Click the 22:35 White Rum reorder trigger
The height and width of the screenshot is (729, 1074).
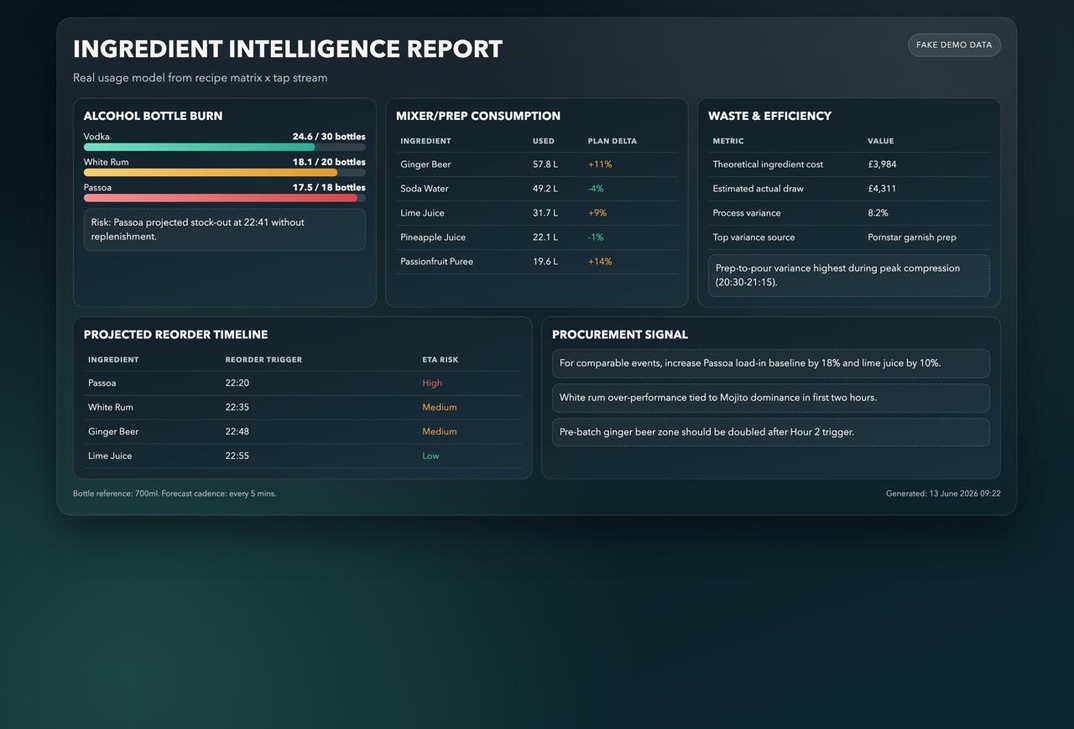pyautogui.click(x=237, y=407)
